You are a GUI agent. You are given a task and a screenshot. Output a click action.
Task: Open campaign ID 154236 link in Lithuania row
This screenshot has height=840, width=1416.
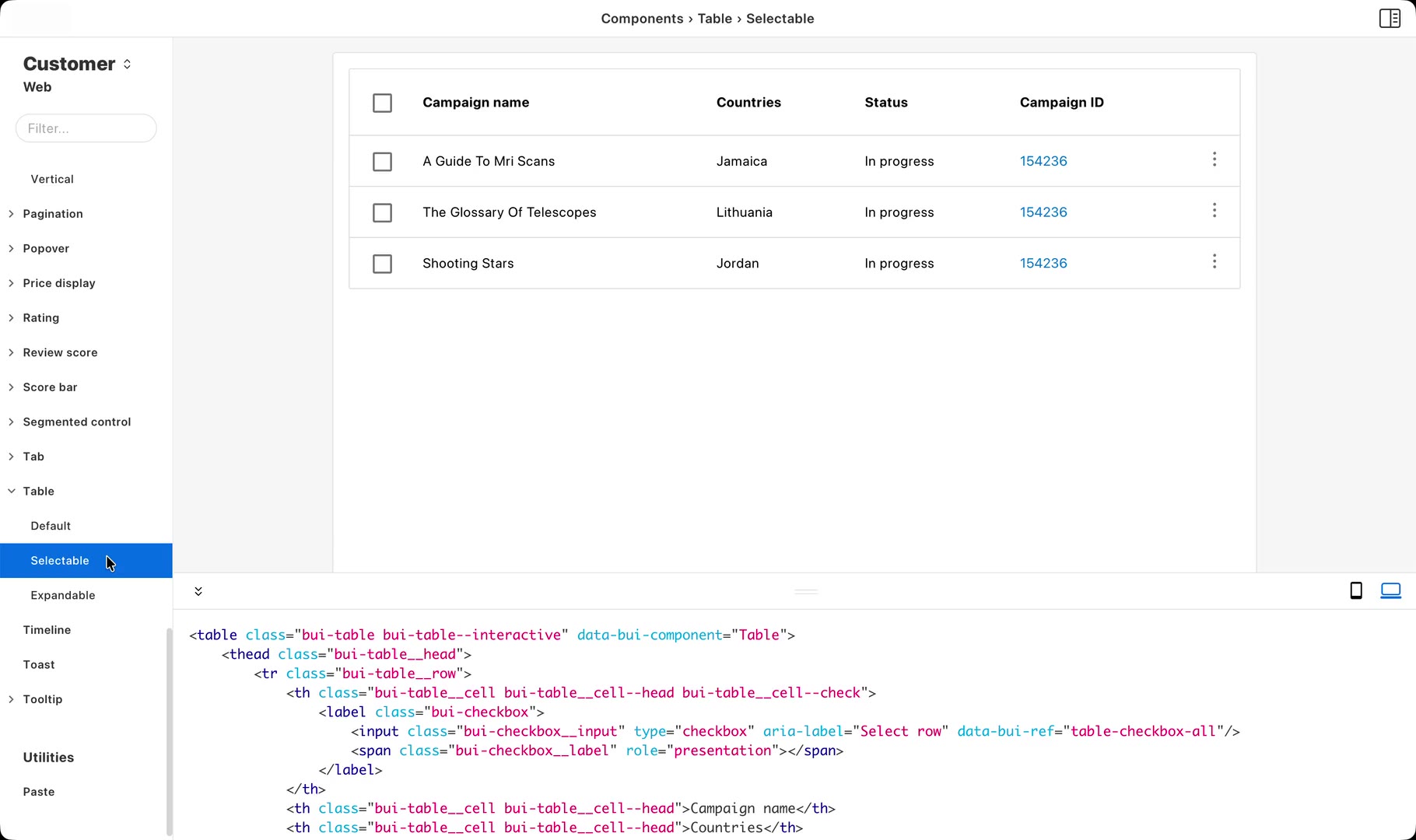point(1043,212)
